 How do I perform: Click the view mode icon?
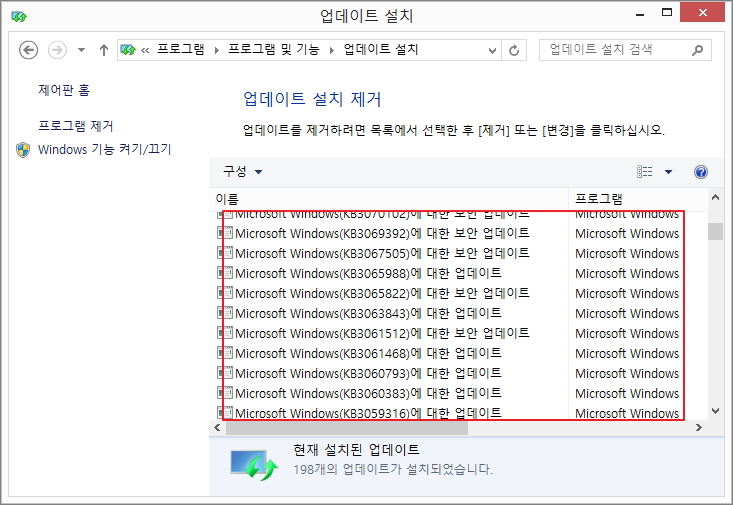(644, 172)
